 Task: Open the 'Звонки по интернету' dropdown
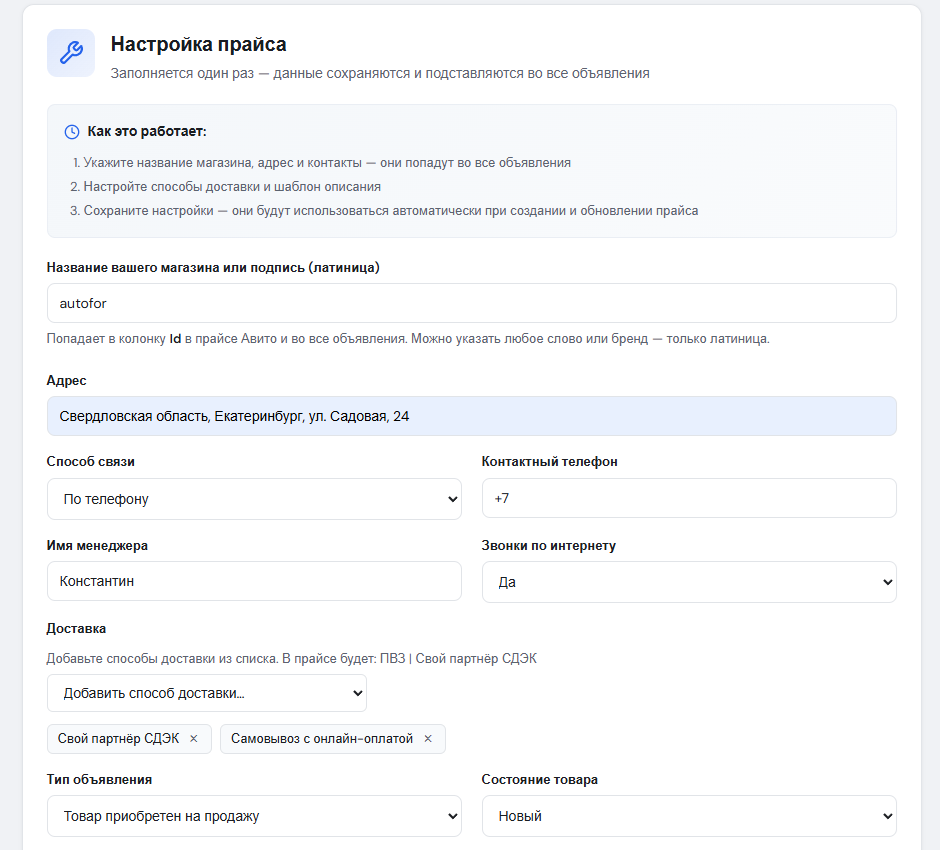click(689, 582)
